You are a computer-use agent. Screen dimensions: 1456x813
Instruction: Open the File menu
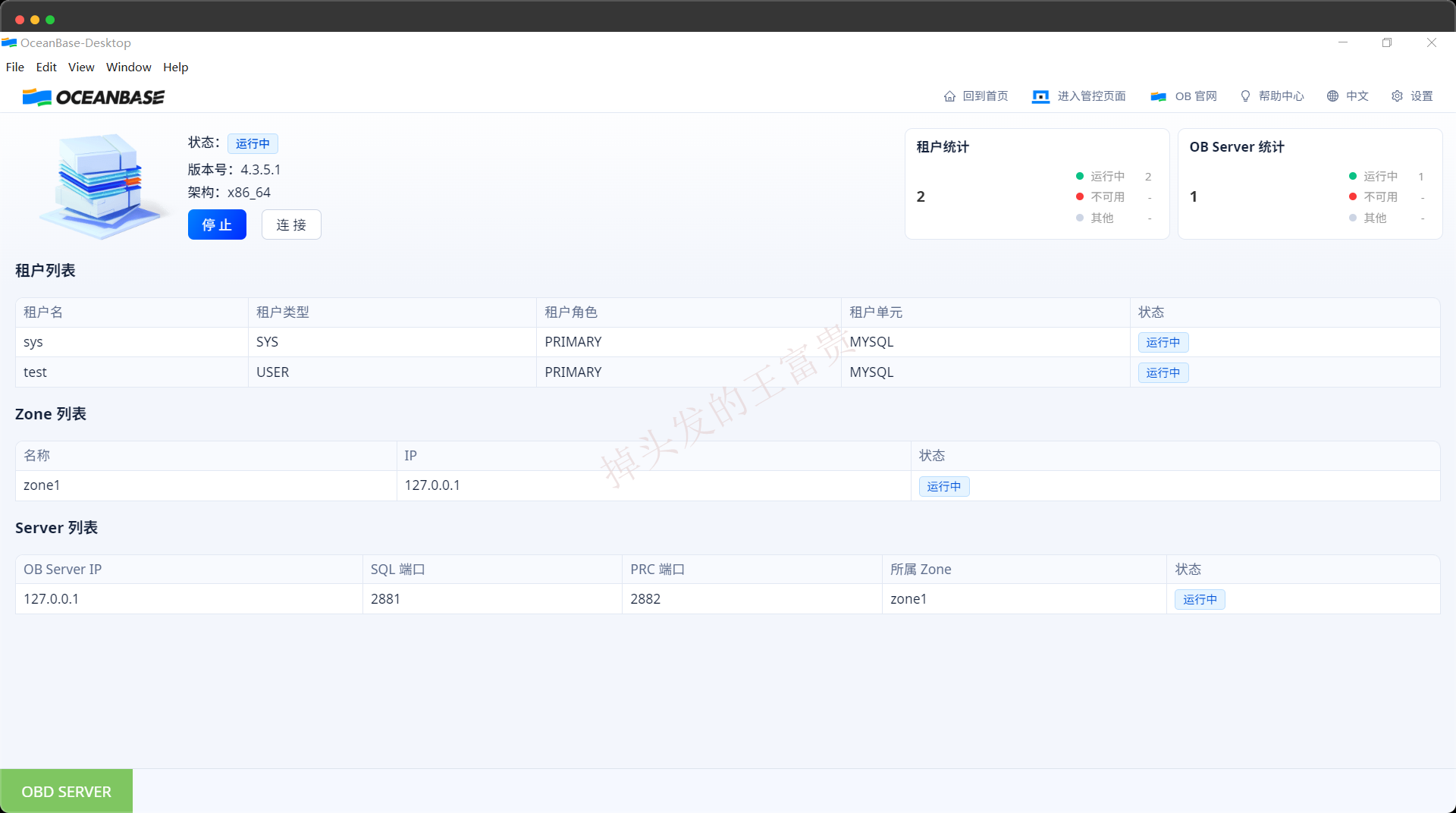(x=15, y=67)
